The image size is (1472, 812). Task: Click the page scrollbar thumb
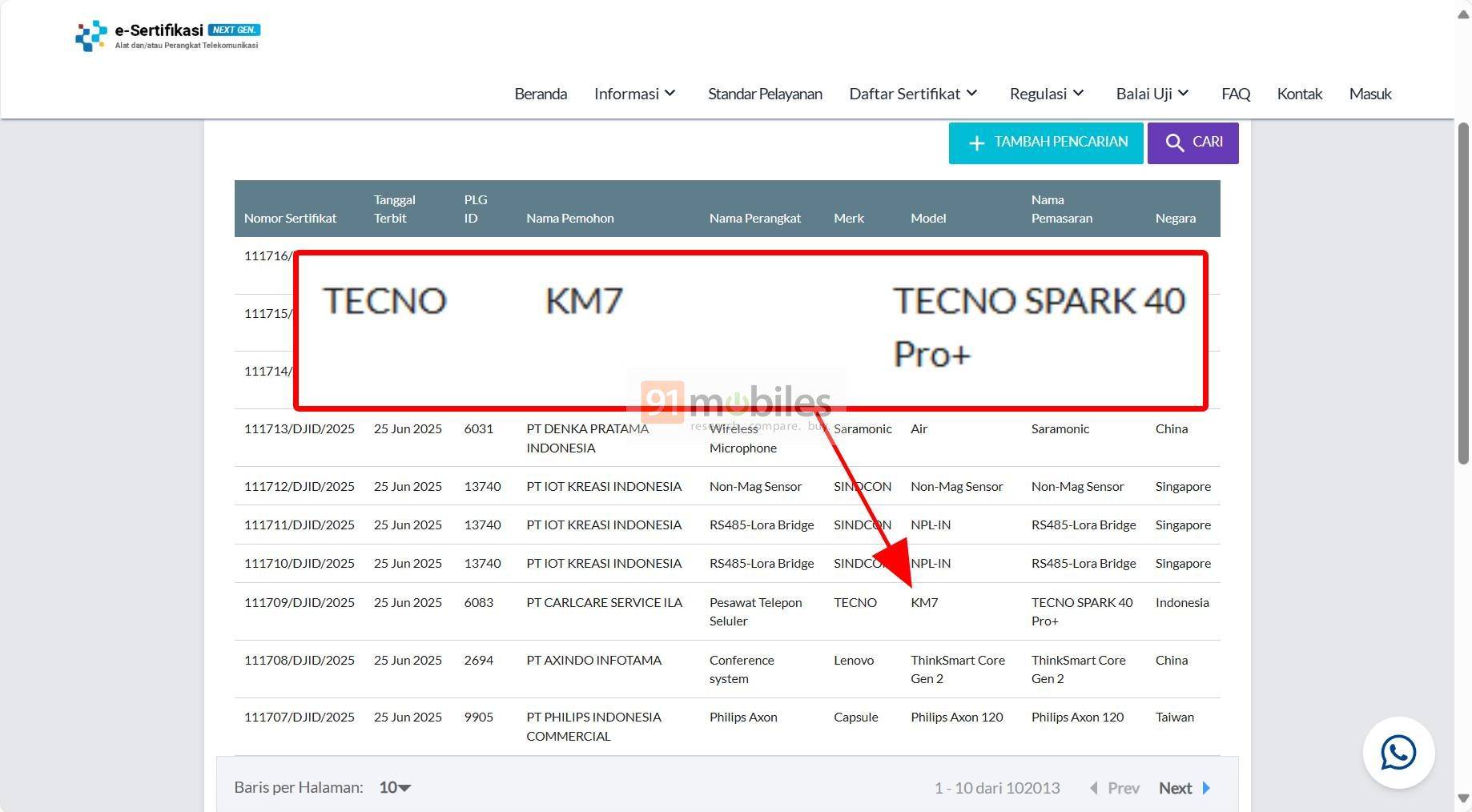(x=1463, y=293)
